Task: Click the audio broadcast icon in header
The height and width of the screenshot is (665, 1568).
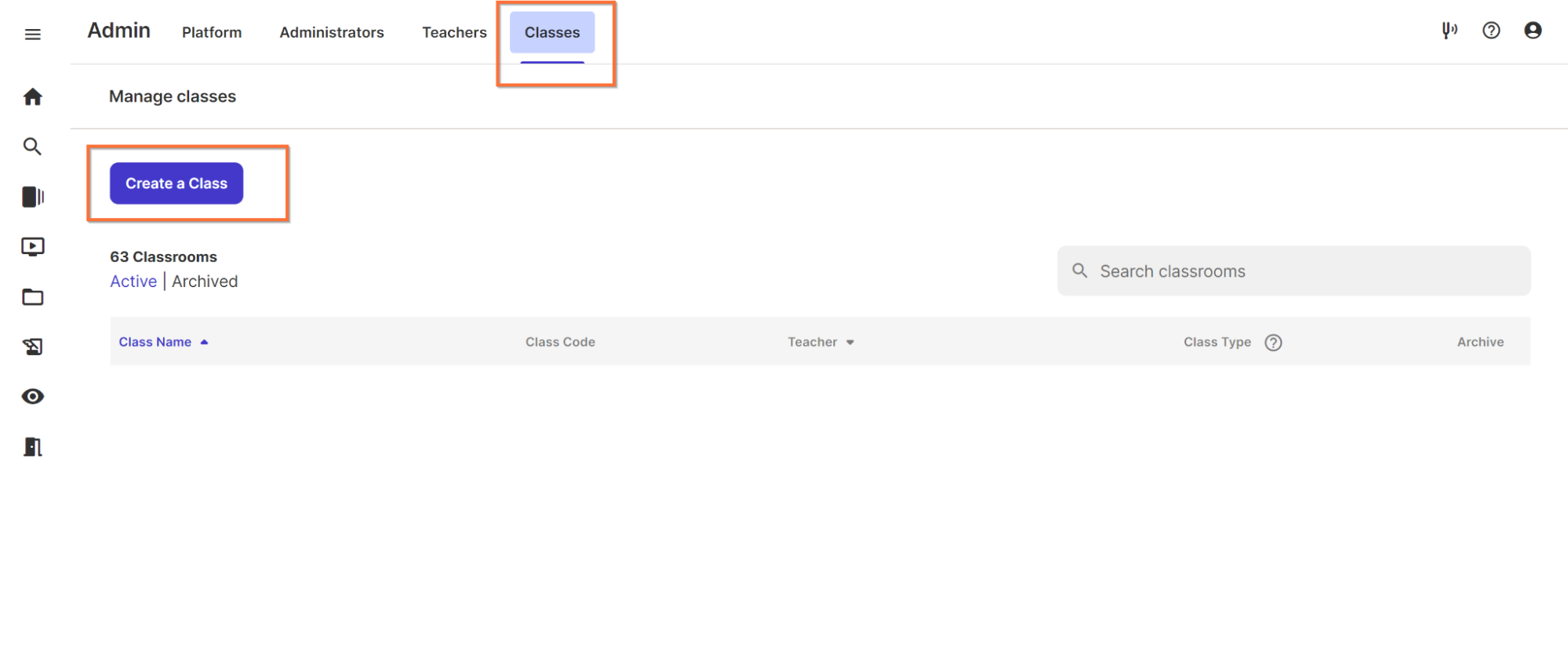Action: coord(1449,31)
